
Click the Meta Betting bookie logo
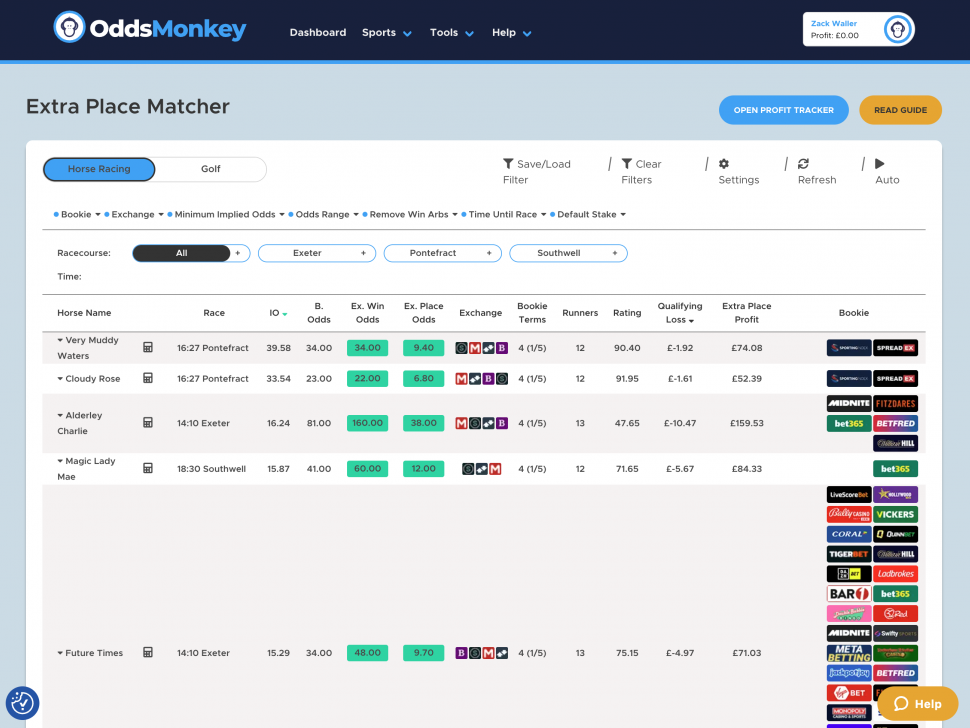point(849,653)
